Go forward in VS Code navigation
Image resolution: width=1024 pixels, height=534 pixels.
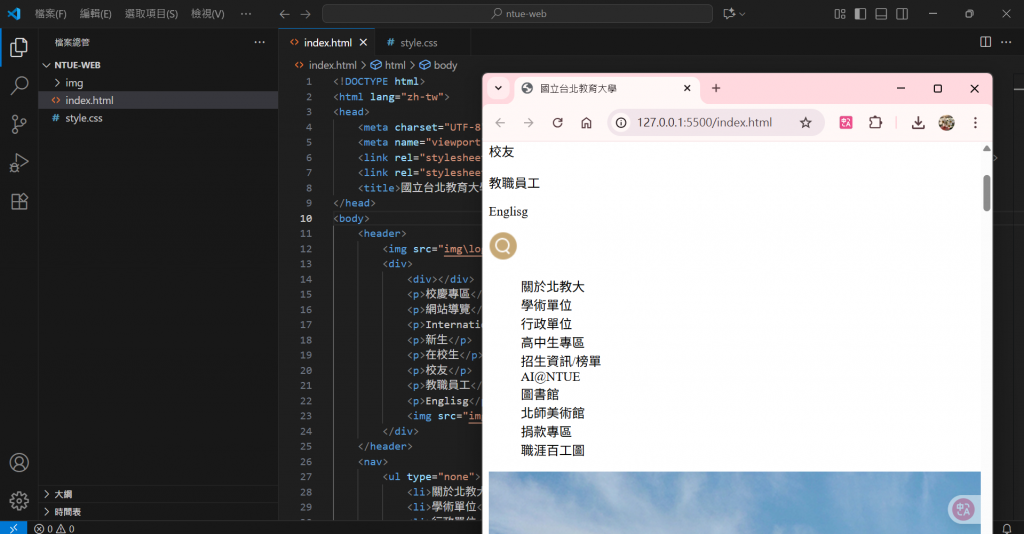pos(305,14)
